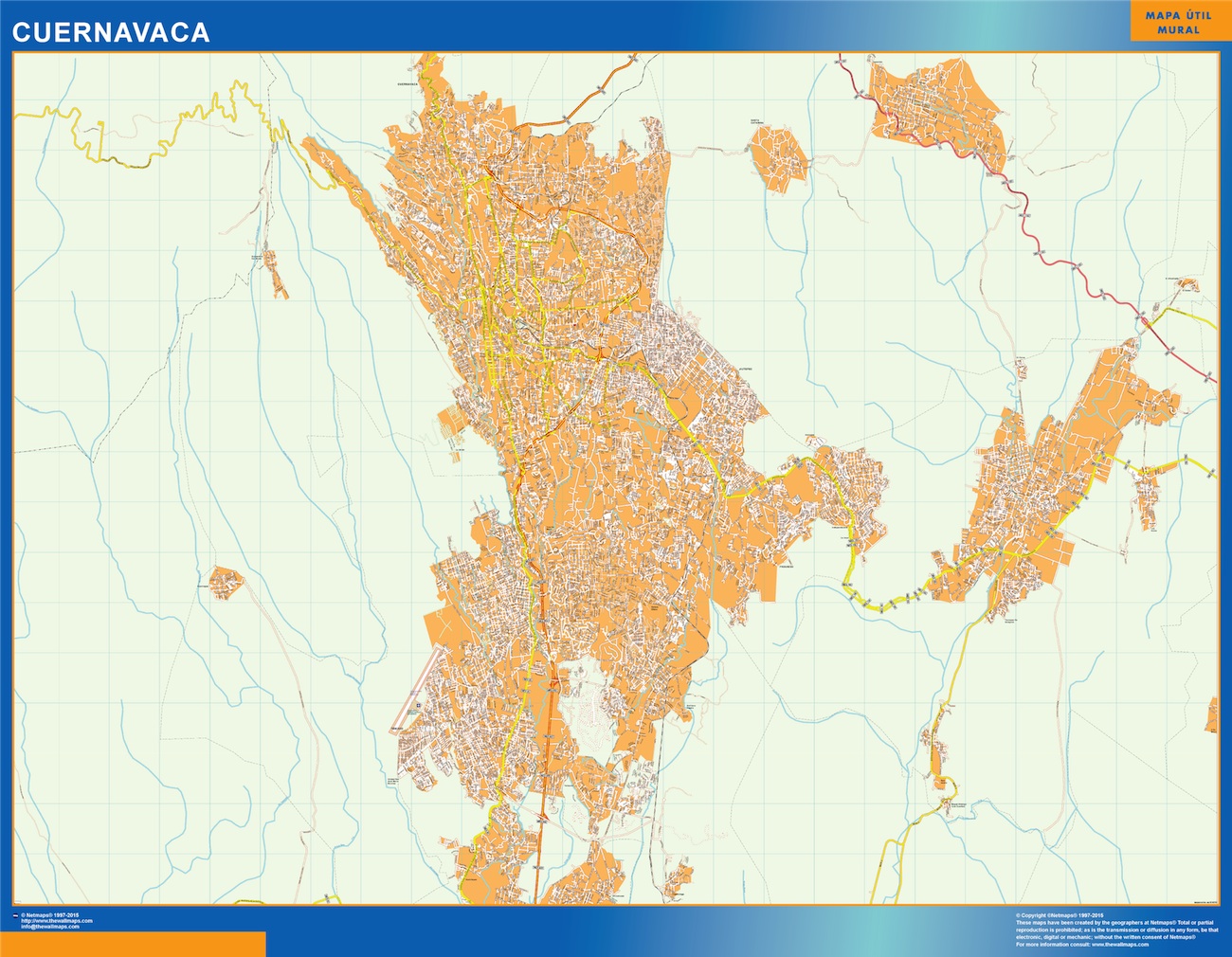Open www.thewallmaps.com in the copyright notice
1232x957 pixels.
(x=1126, y=944)
